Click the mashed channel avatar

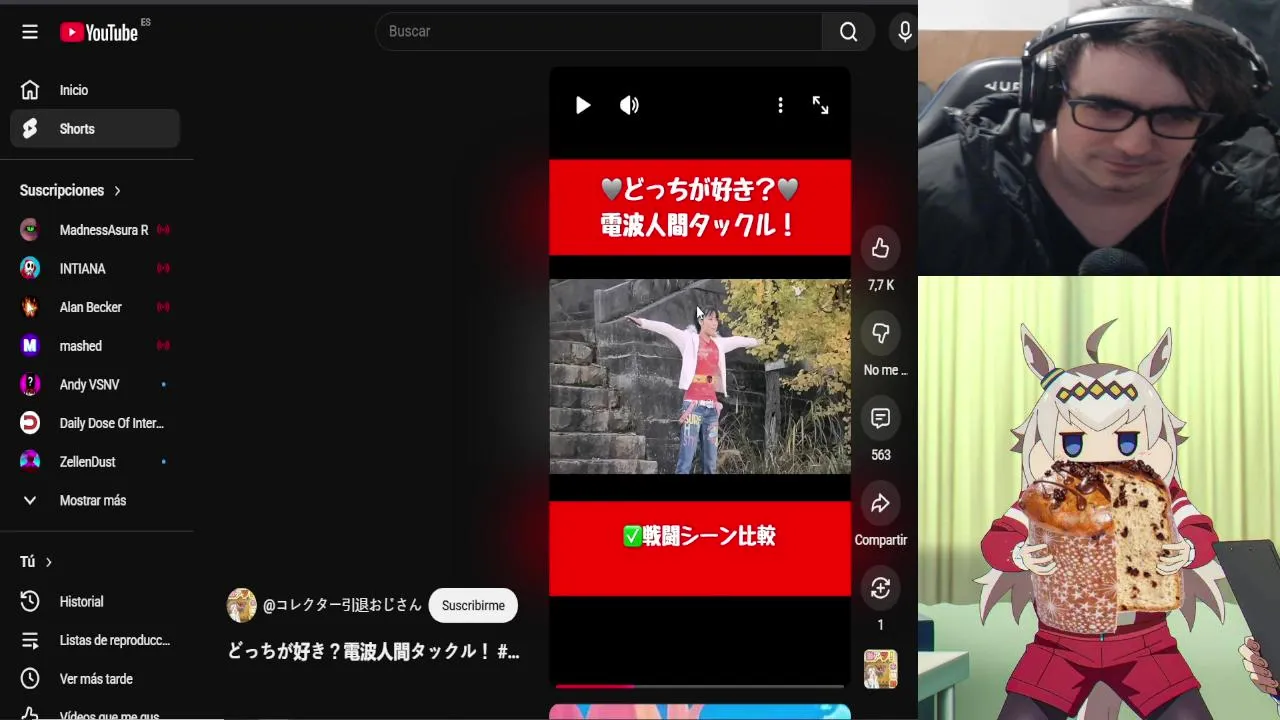[30, 346]
